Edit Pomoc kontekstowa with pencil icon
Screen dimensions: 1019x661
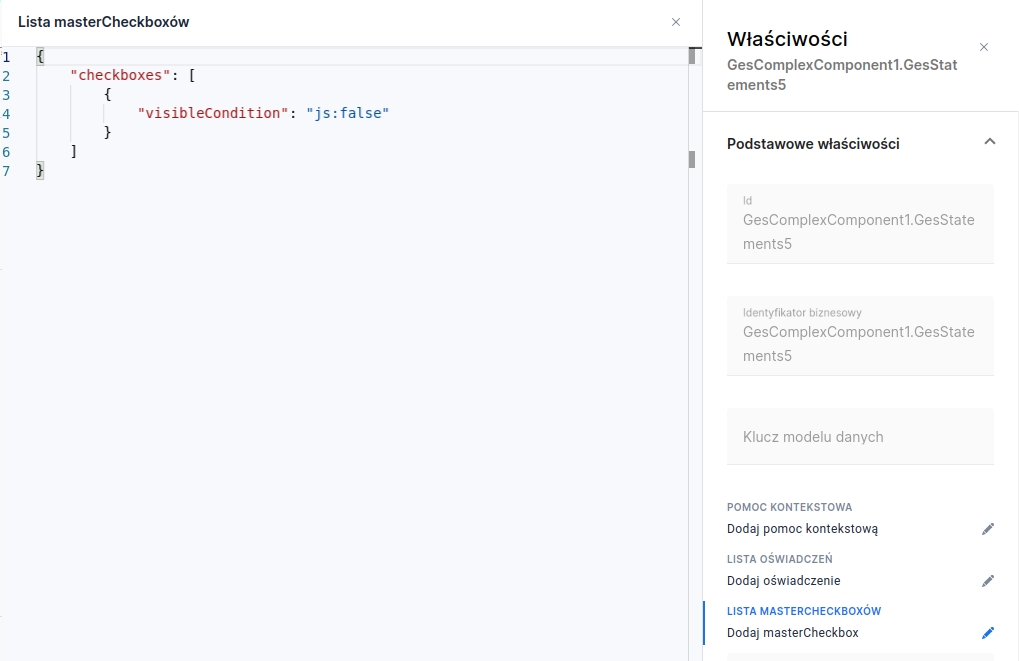click(x=988, y=529)
